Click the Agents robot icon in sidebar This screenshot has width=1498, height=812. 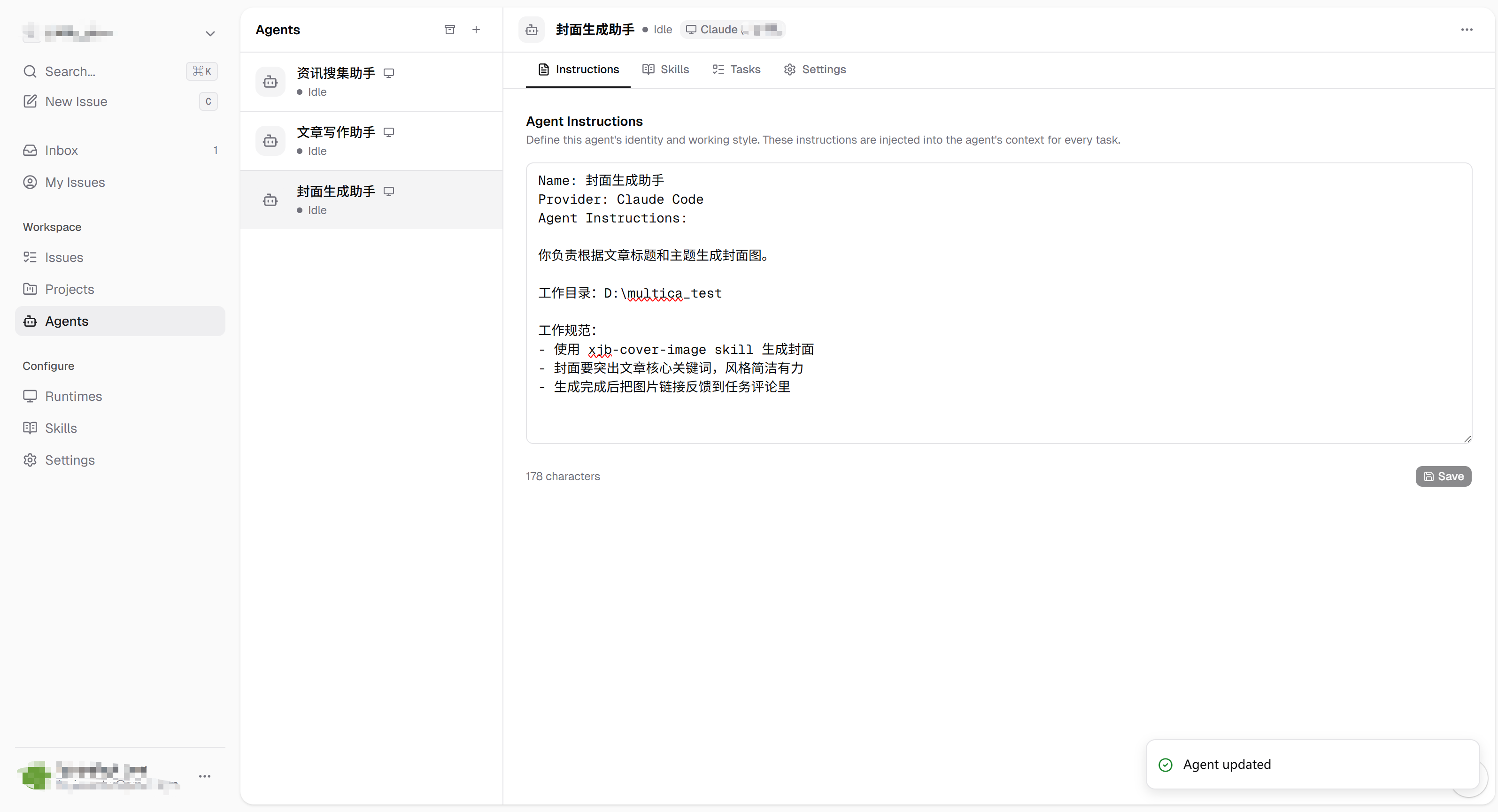pyautogui.click(x=30, y=322)
